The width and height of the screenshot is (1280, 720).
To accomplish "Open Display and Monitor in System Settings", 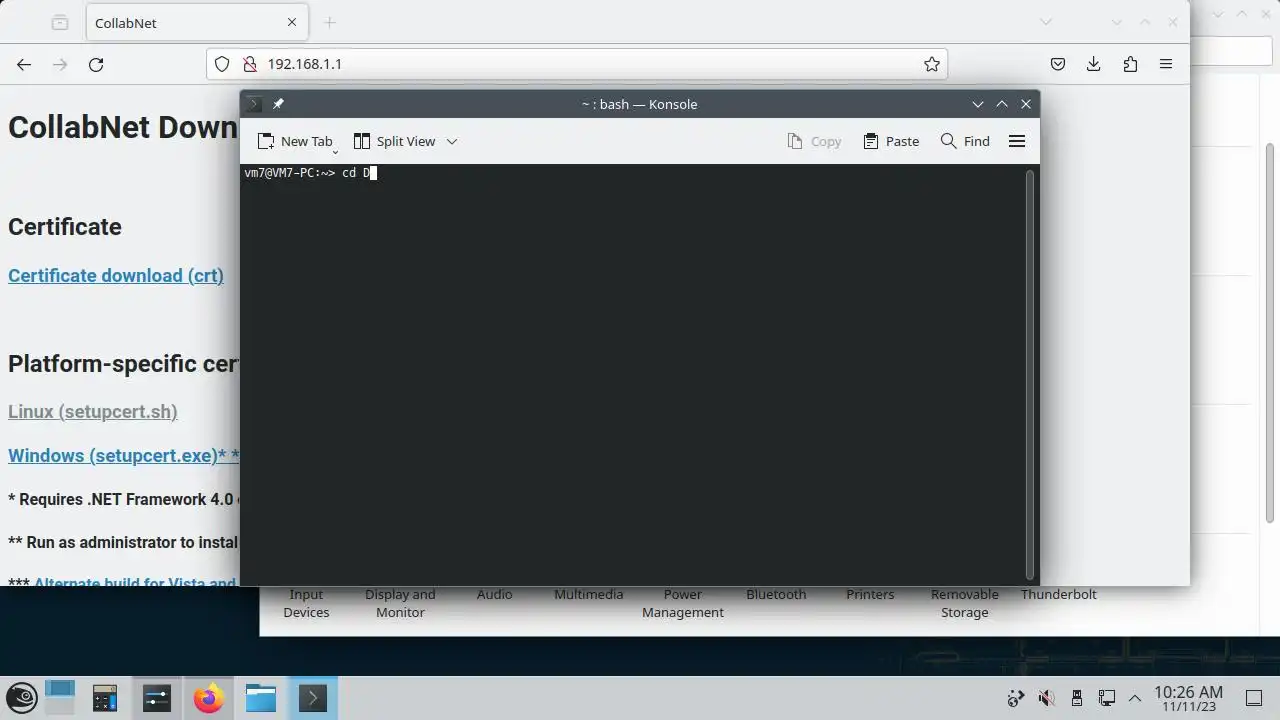I will tap(400, 603).
